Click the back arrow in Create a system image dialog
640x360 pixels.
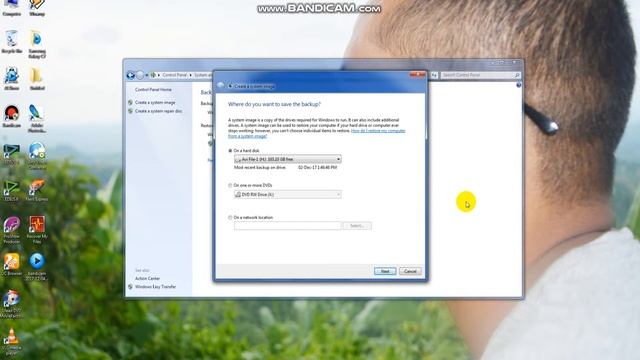(x=221, y=85)
